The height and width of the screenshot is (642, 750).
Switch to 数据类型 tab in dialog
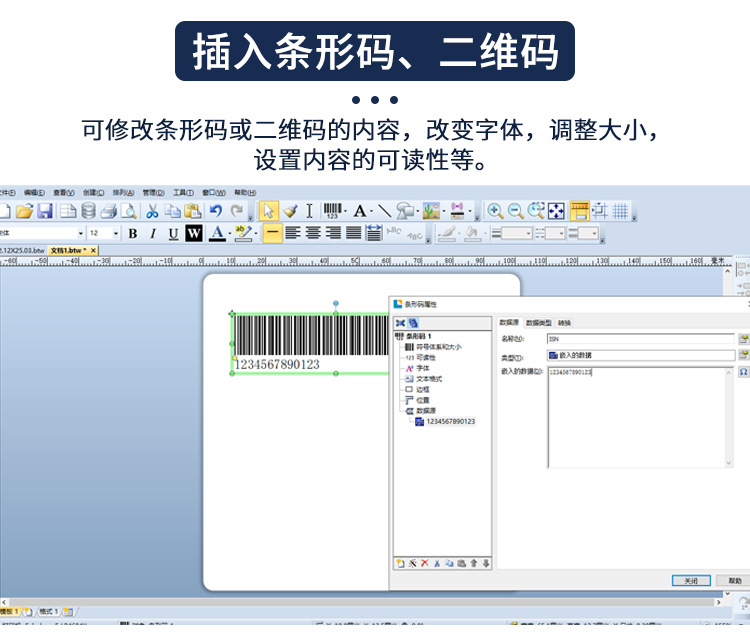539,323
